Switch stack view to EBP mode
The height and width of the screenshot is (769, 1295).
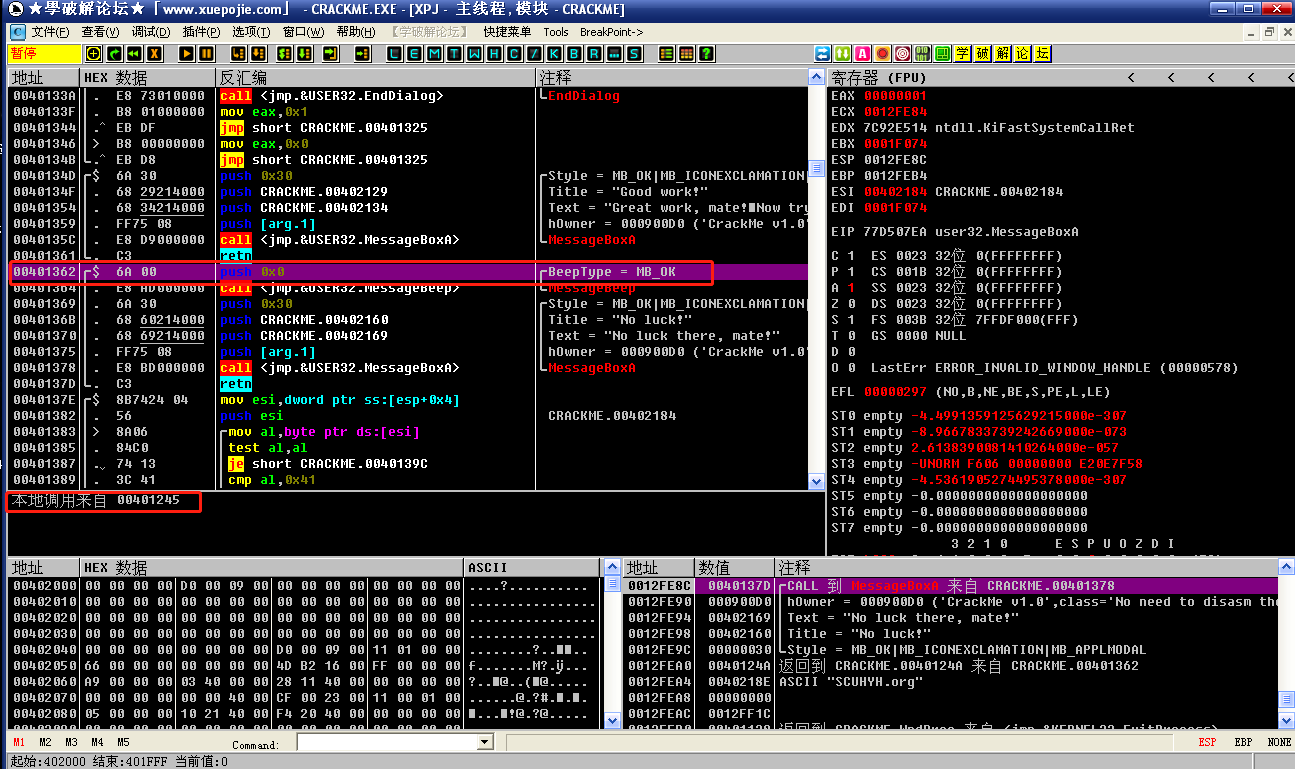pyautogui.click(x=1243, y=742)
